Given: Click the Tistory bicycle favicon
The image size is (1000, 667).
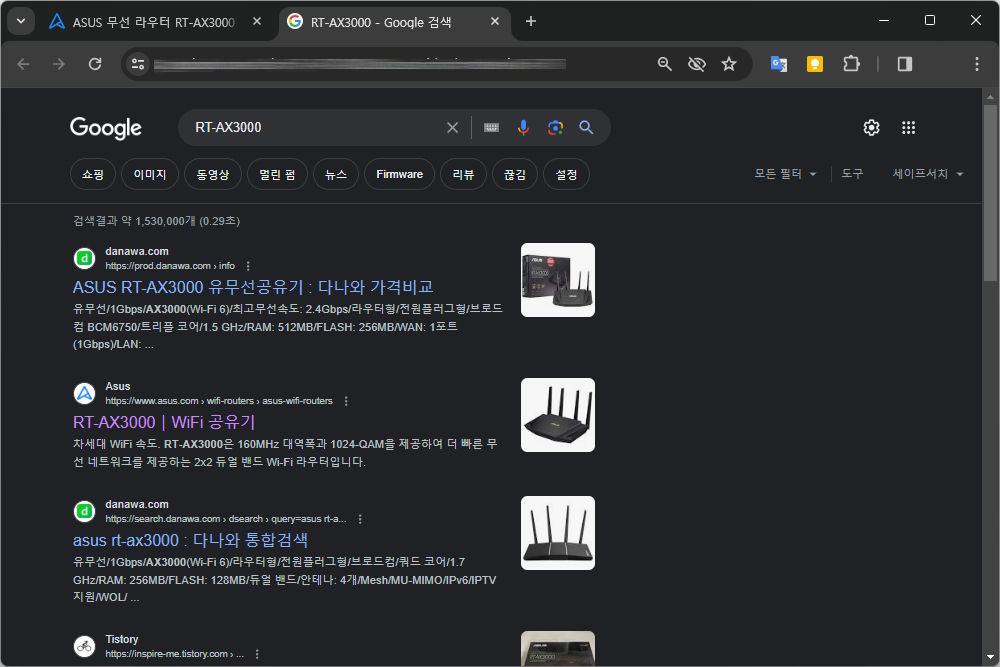Looking at the screenshot, I should coord(84,647).
